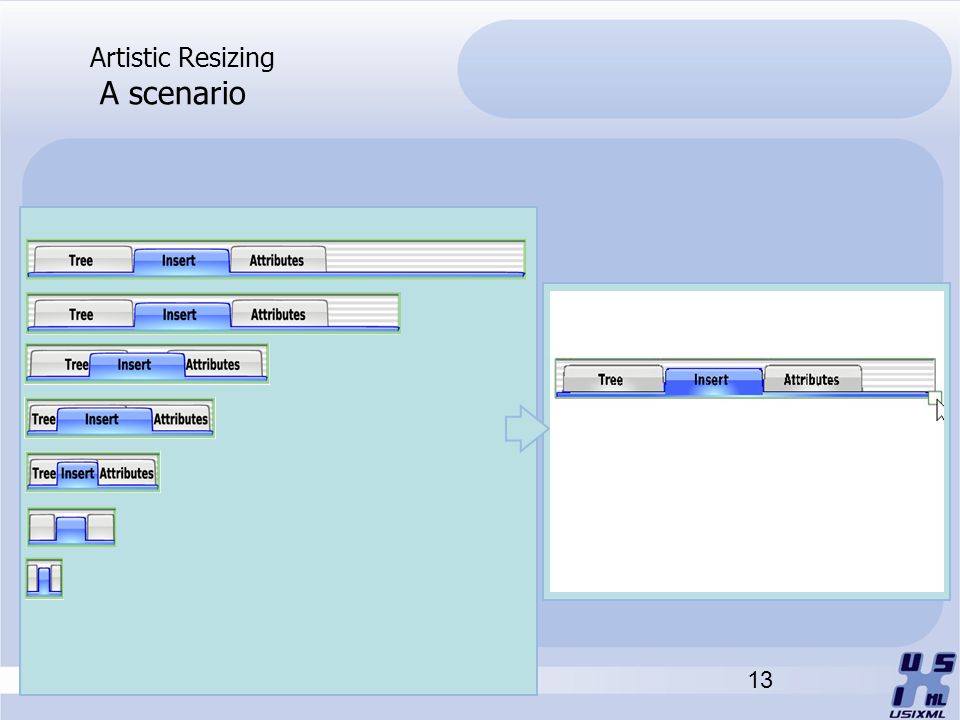Click the 'Artistic Resizing' title text
This screenshot has width=960, height=720.
pos(182,58)
